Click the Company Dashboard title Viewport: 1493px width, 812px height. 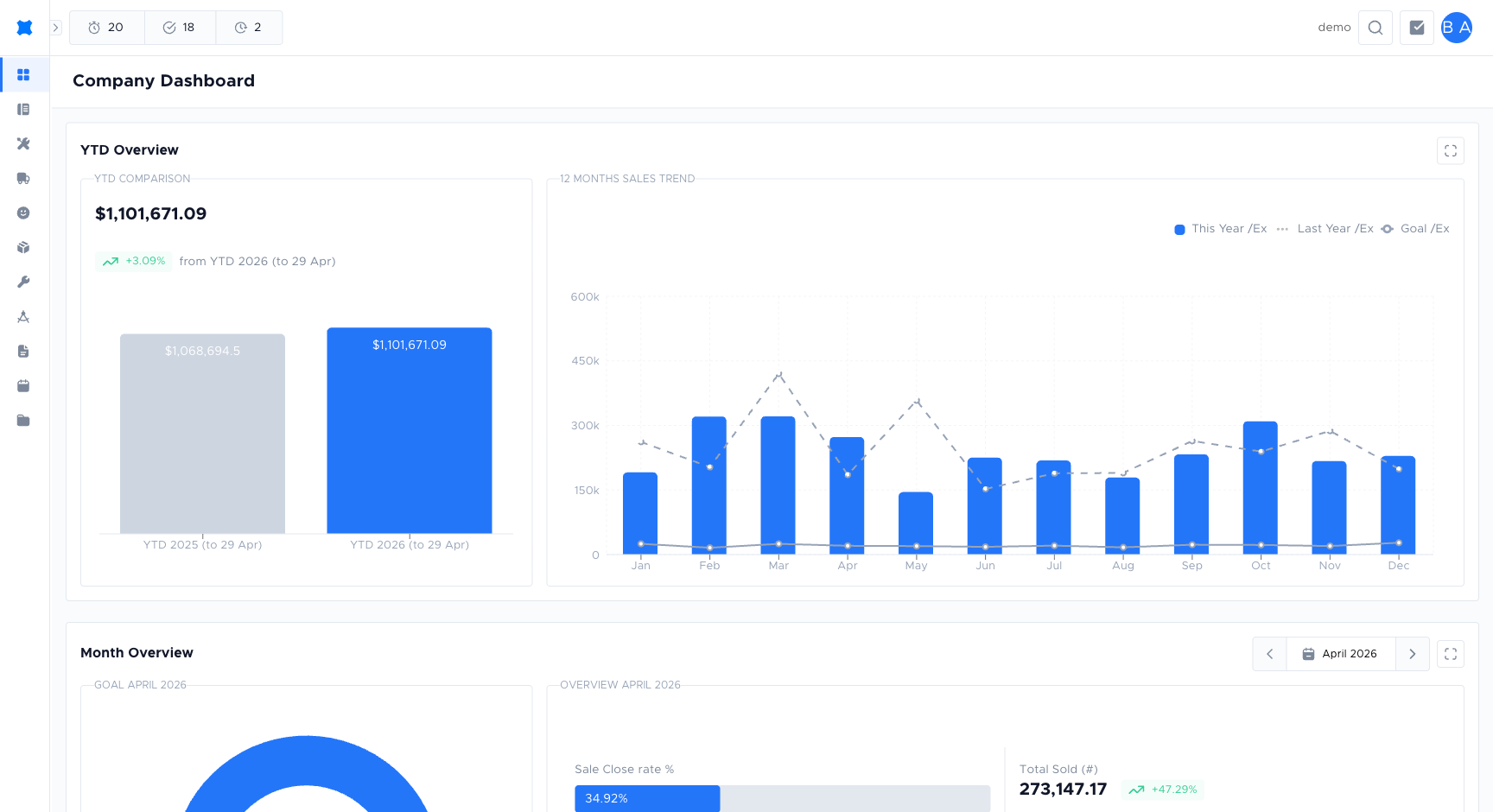(x=163, y=80)
